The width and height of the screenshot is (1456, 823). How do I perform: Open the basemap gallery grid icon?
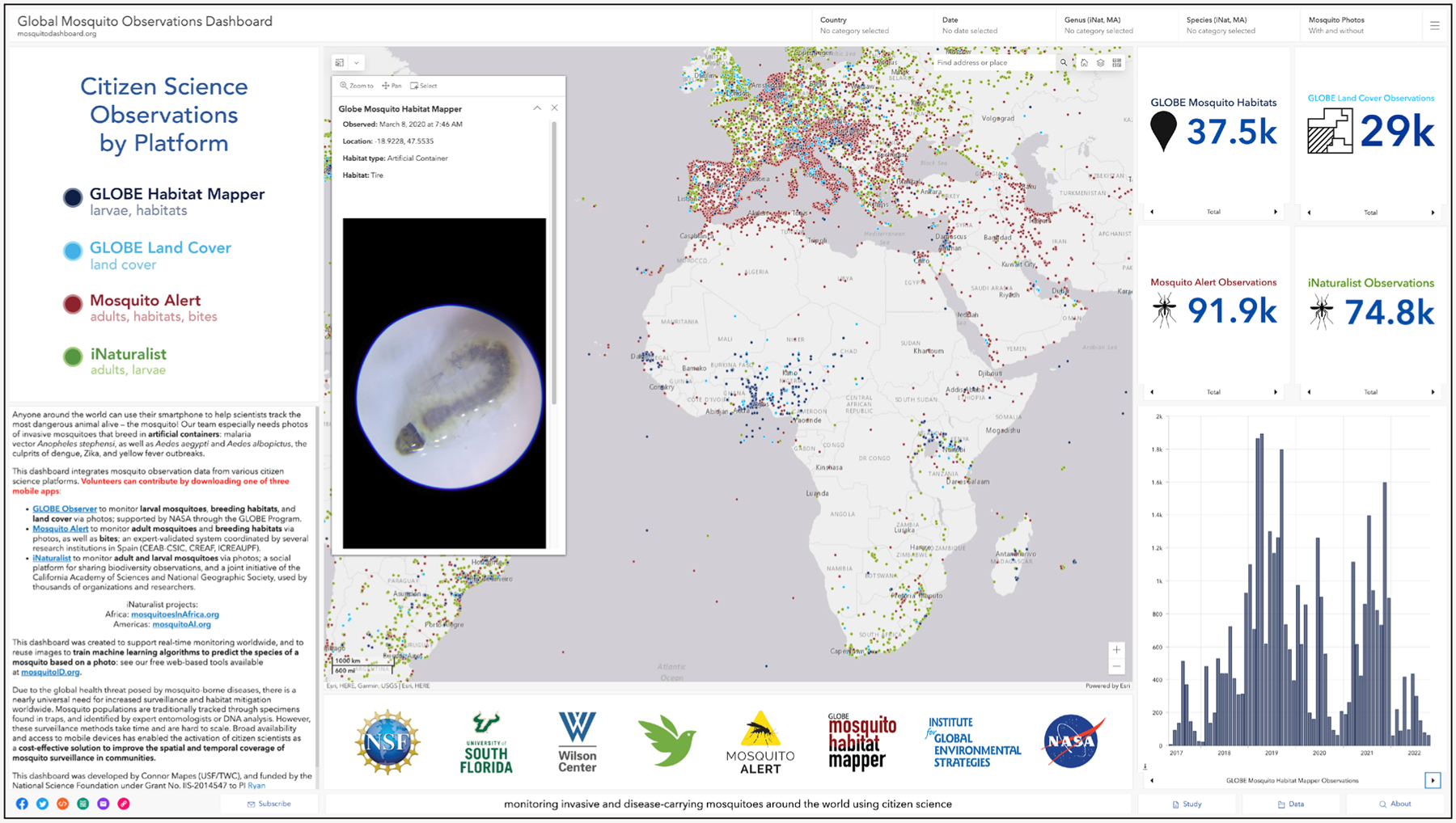coord(1117,63)
